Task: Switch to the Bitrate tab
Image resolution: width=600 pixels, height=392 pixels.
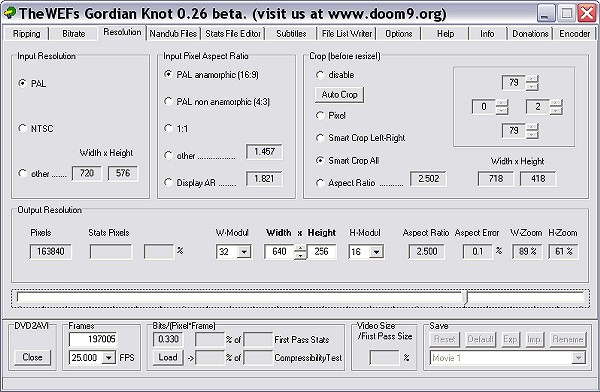Action: 73,34
